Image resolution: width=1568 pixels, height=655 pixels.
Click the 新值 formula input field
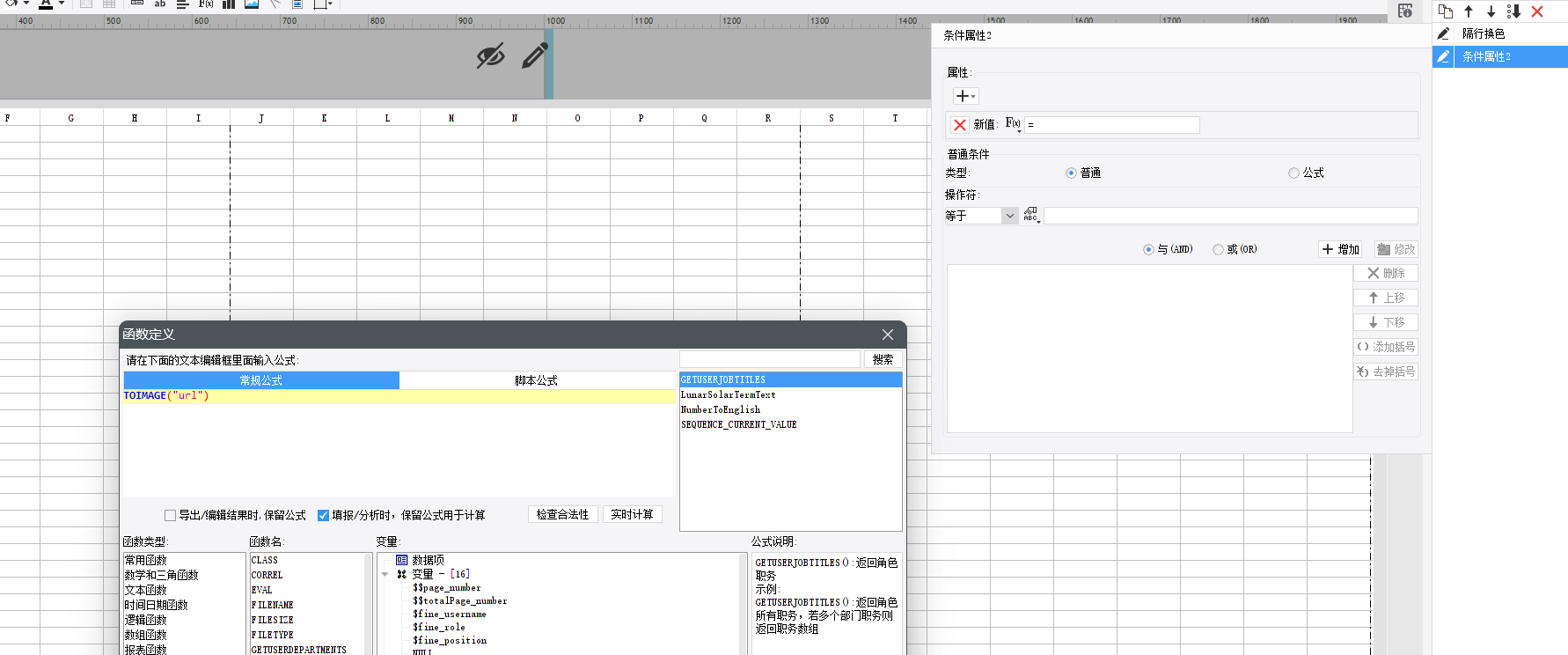click(1112, 125)
